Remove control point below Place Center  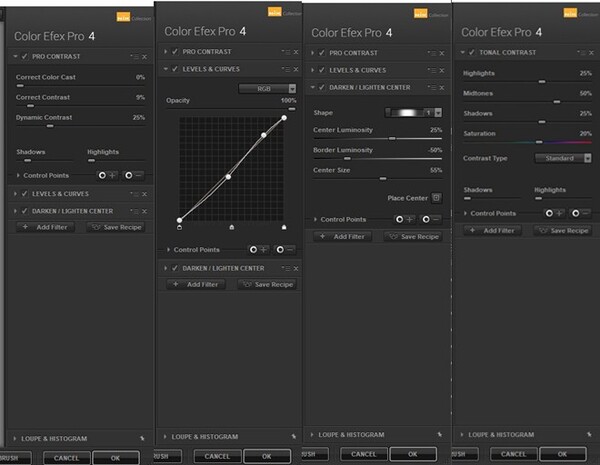(x=431, y=219)
